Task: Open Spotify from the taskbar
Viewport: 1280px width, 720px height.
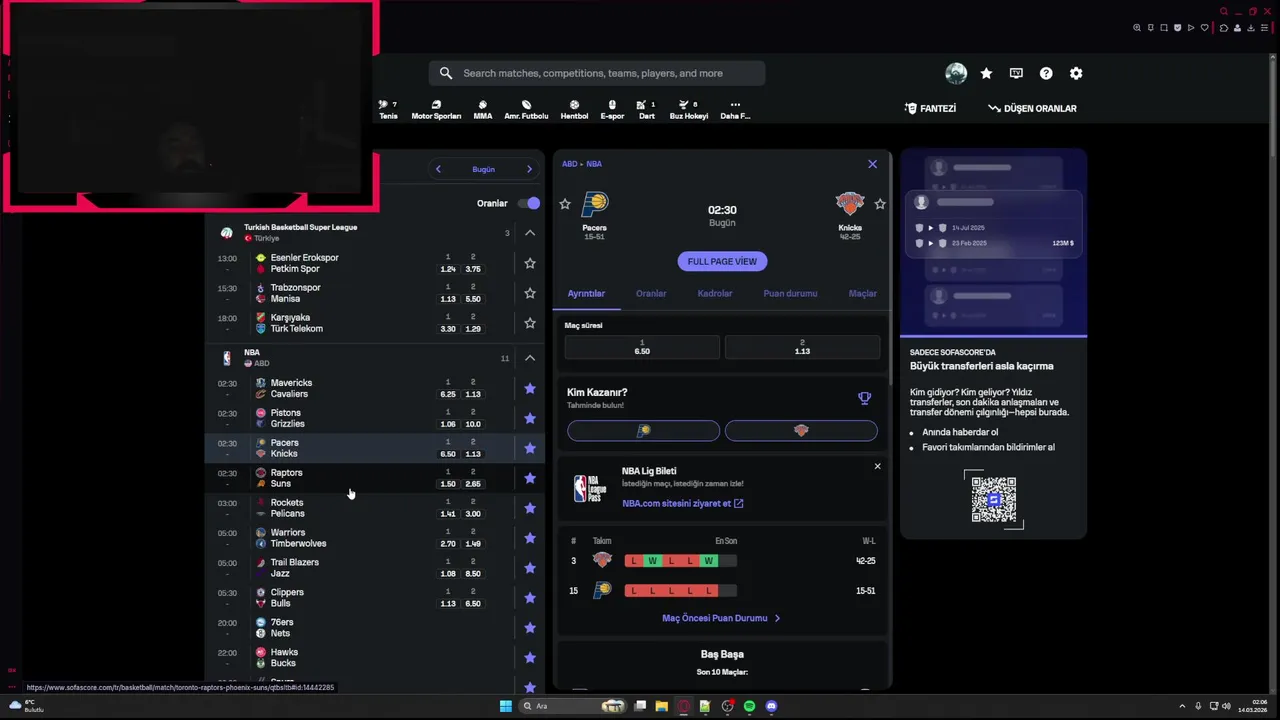Action: point(749,706)
